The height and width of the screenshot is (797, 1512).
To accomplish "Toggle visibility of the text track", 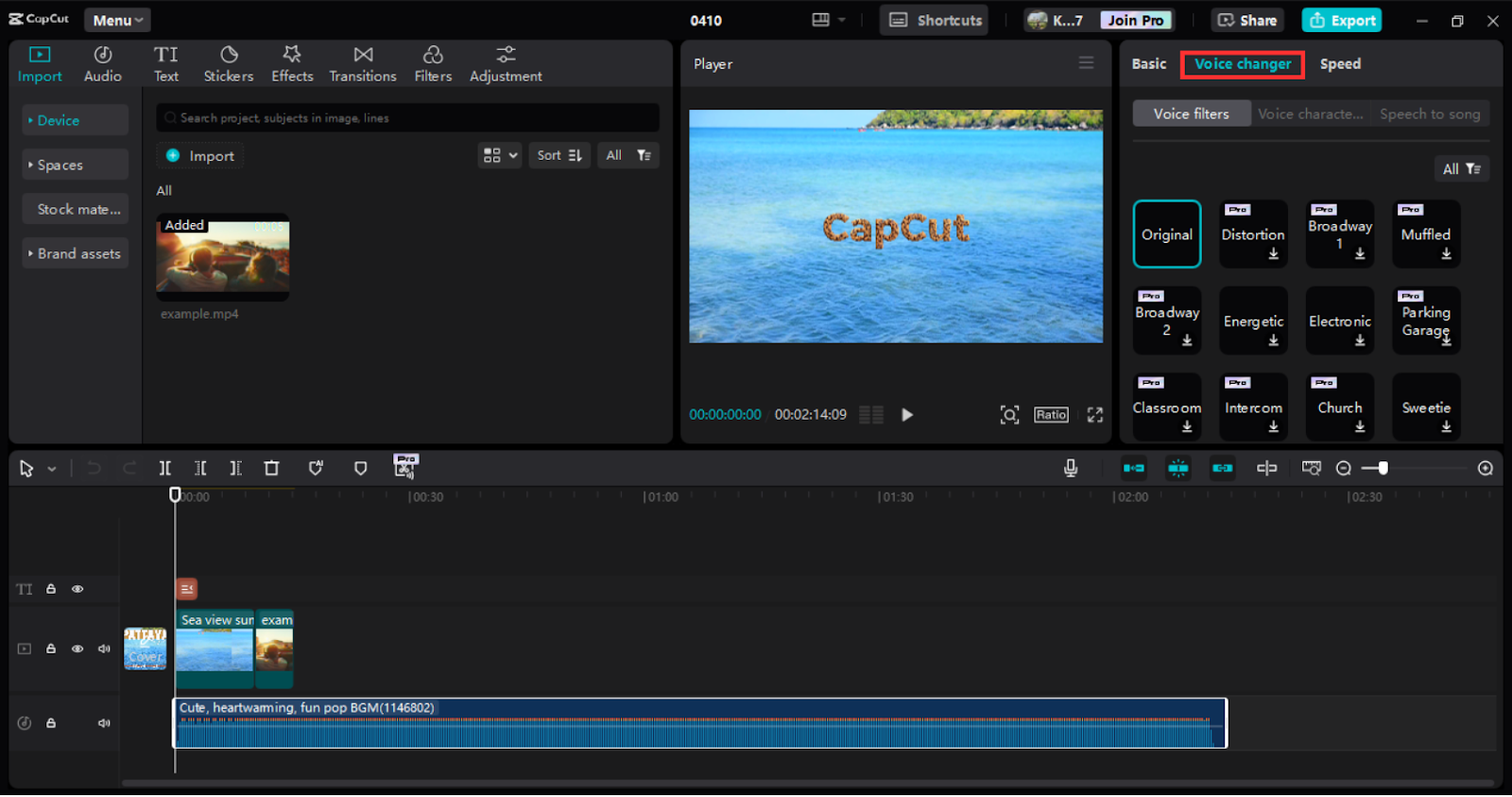I will (77, 589).
